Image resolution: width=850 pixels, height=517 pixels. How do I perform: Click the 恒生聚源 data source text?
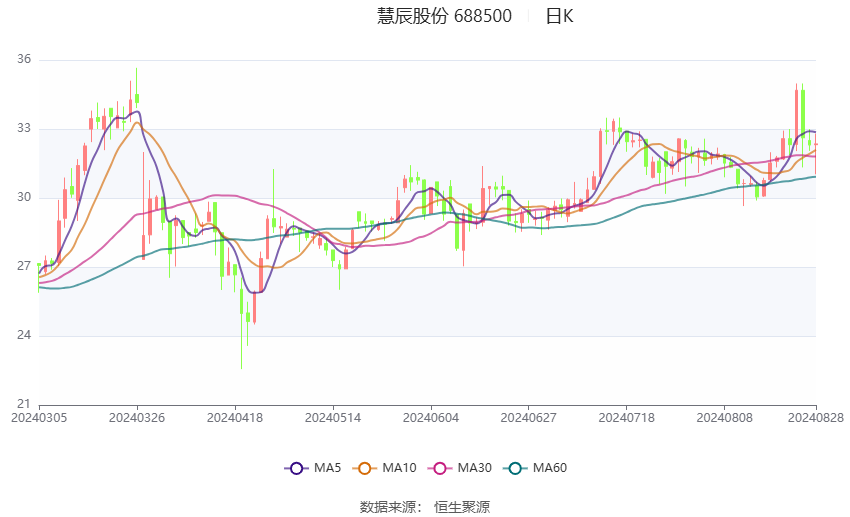tap(462, 507)
